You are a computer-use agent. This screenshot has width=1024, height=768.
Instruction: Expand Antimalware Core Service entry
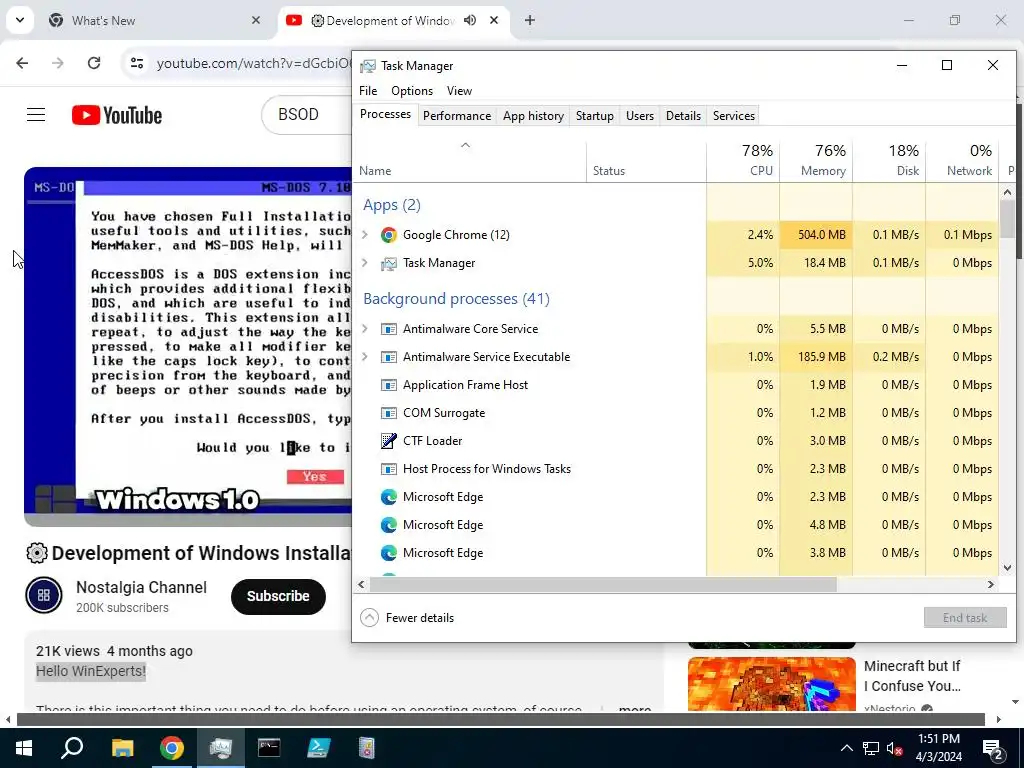click(x=365, y=329)
